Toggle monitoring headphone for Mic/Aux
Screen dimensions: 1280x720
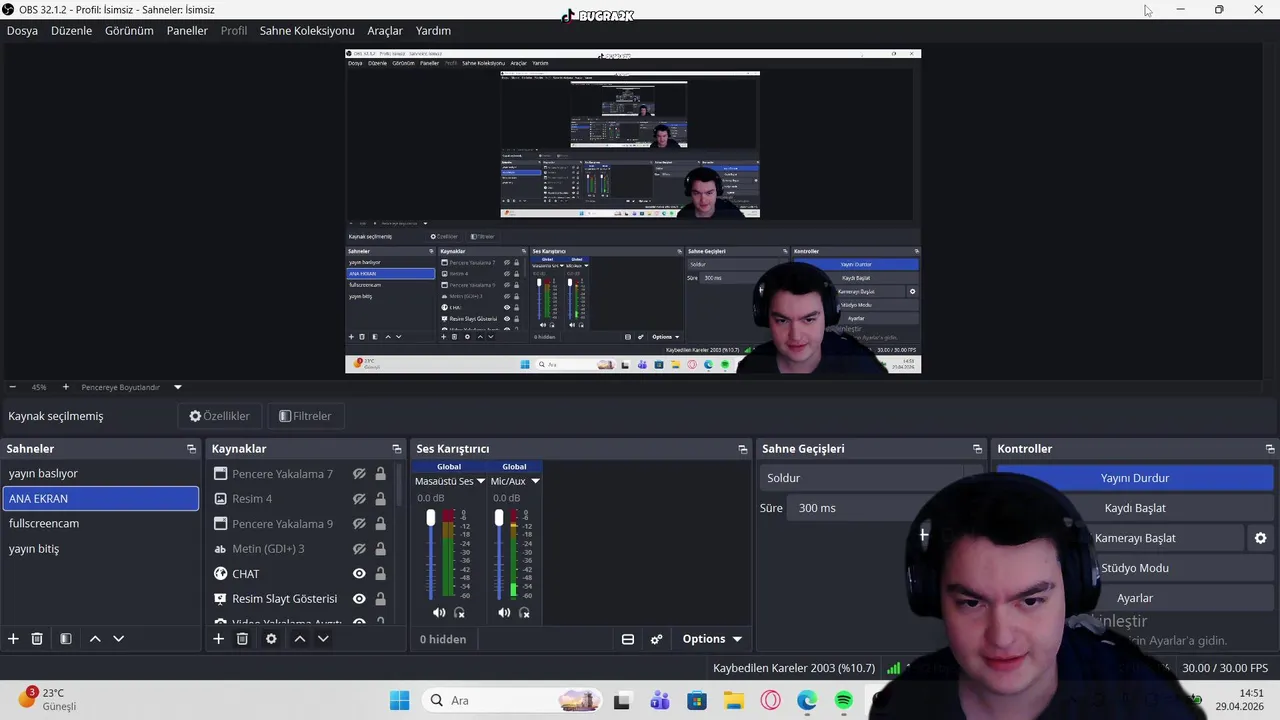point(525,612)
